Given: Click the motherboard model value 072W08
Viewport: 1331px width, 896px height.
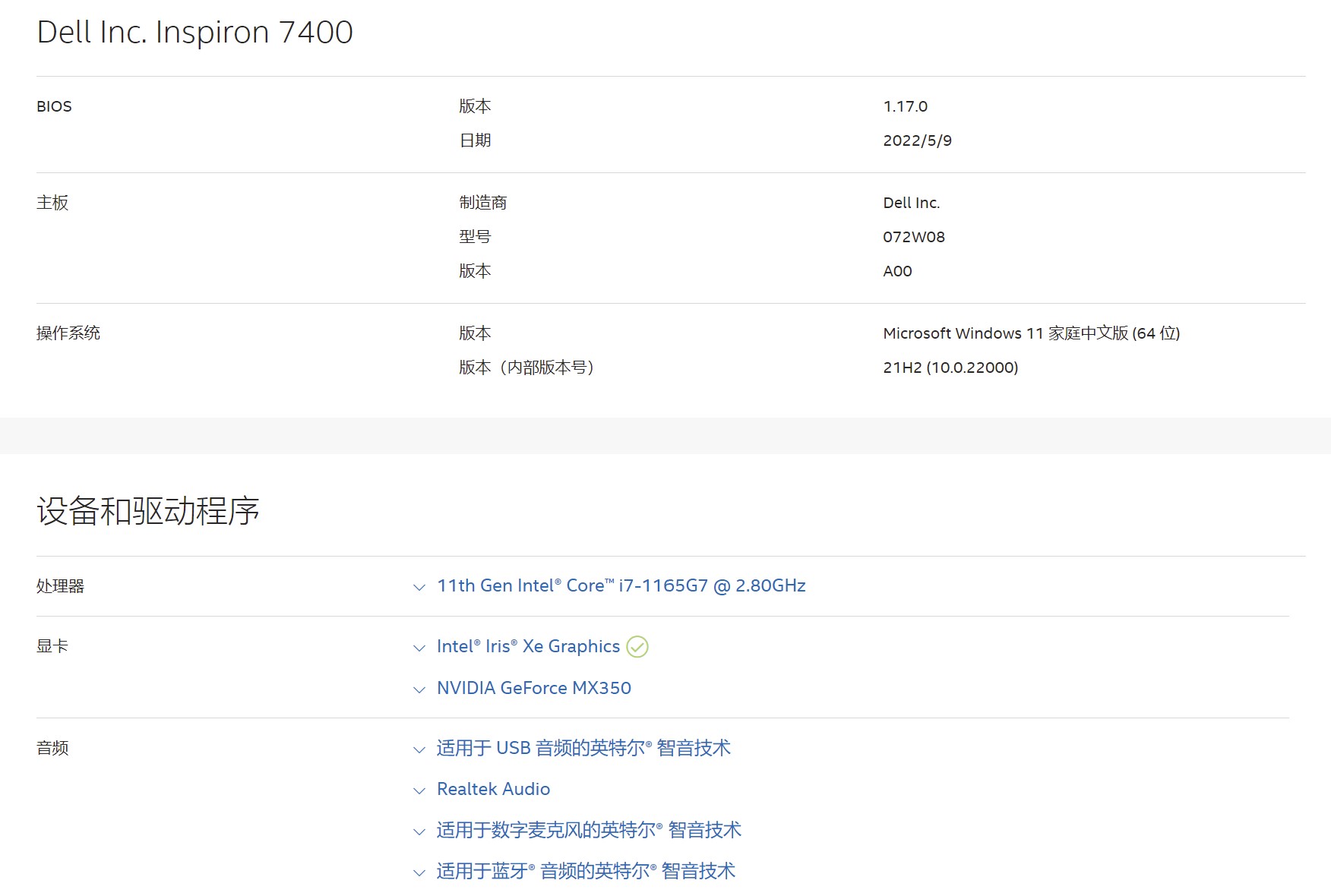Looking at the screenshot, I should [x=913, y=237].
